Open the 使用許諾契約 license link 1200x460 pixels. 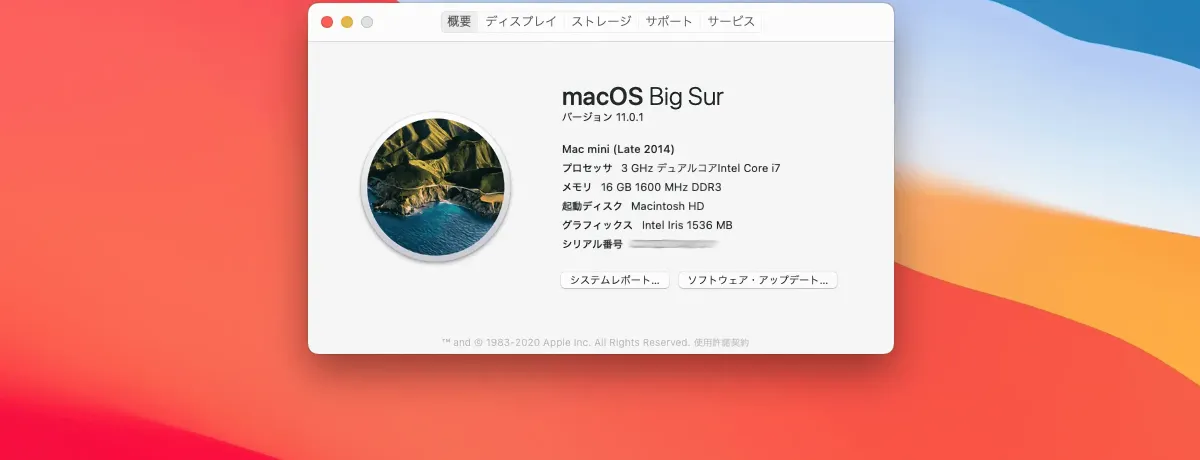pyautogui.click(x=721, y=342)
